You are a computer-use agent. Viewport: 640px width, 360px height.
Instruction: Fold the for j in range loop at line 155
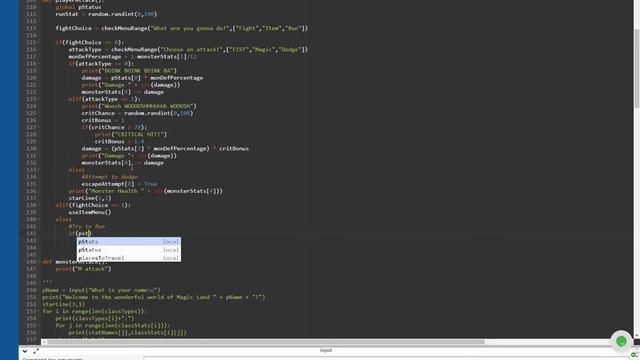tap(40, 325)
